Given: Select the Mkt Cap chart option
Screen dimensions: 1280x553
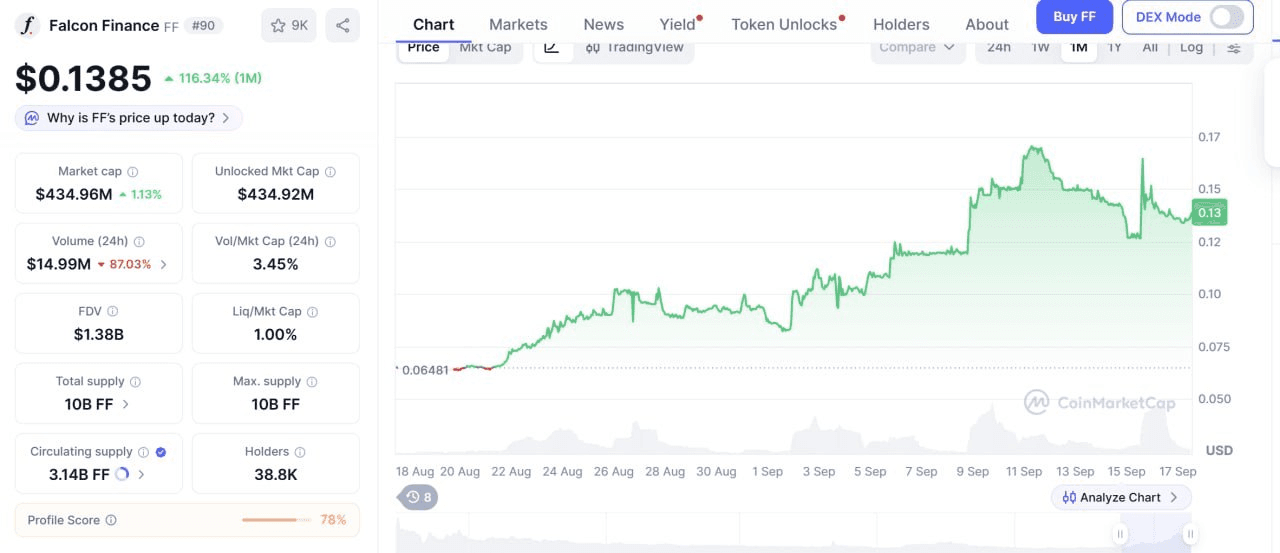Looking at the screenshot, I should (x=485, y=47).
